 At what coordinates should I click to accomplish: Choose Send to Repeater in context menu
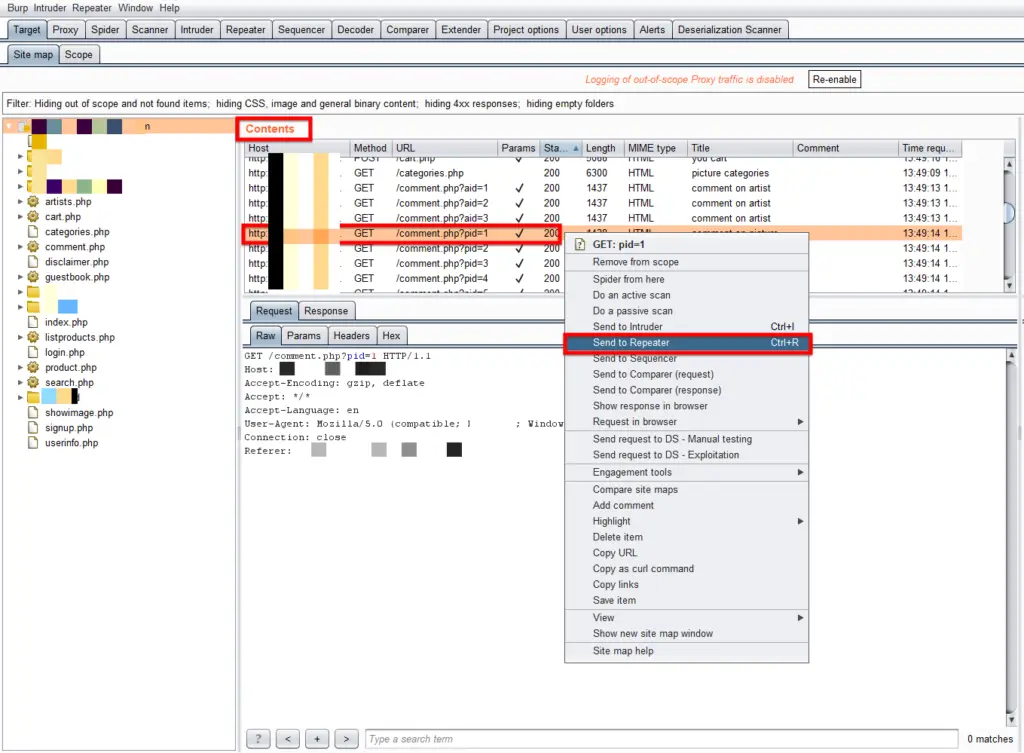pyautogui.click(x=686, y=343)
